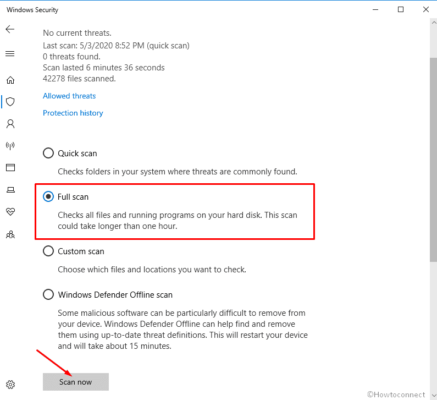The width and height of the screenshot is (437, 400).
Task: Open the Allowed threats link
Action: tap(69, 96)
